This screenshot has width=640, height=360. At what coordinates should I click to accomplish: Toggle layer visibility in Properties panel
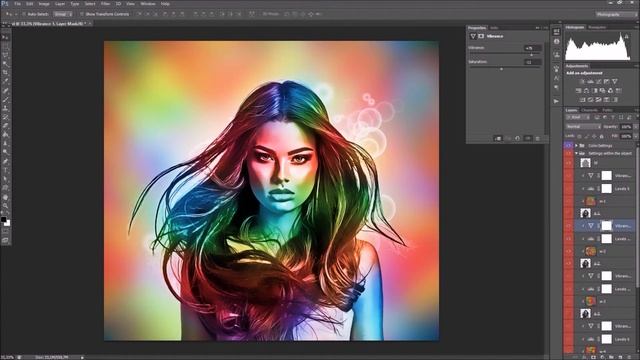pyautogui.click(x=528, y=138)
